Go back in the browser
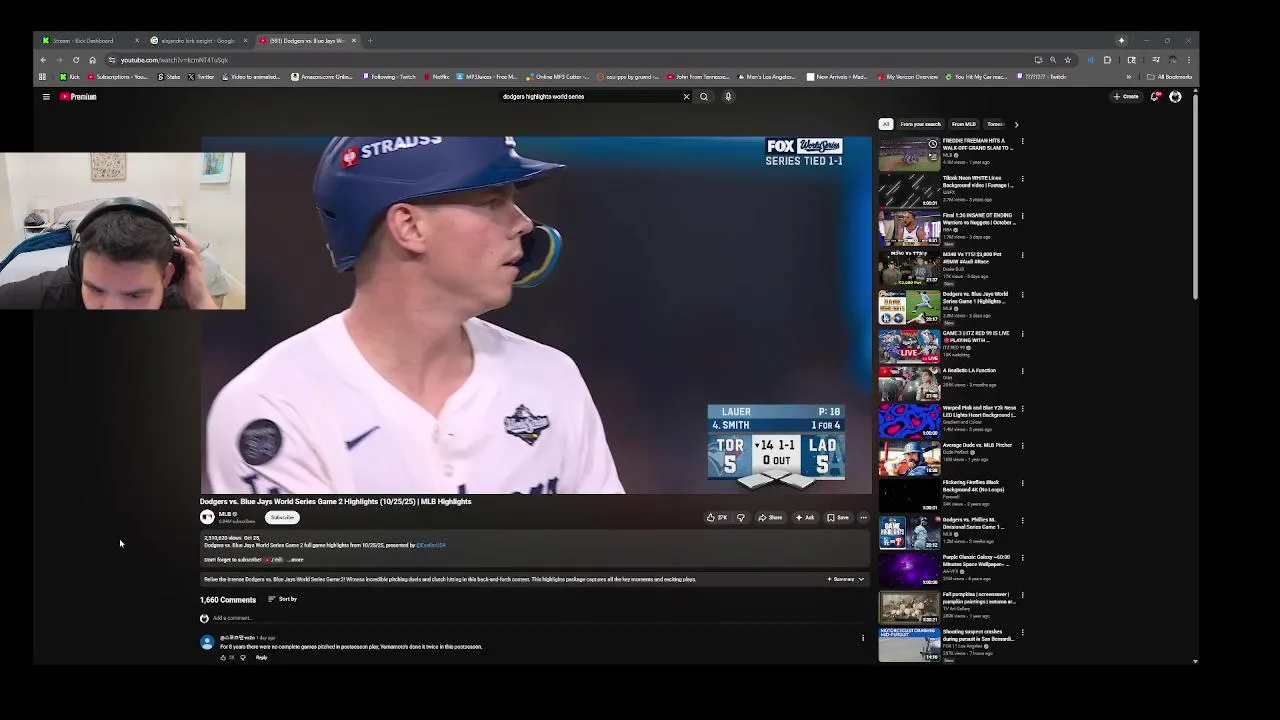Screen dimensions: 1280x720 43,60
